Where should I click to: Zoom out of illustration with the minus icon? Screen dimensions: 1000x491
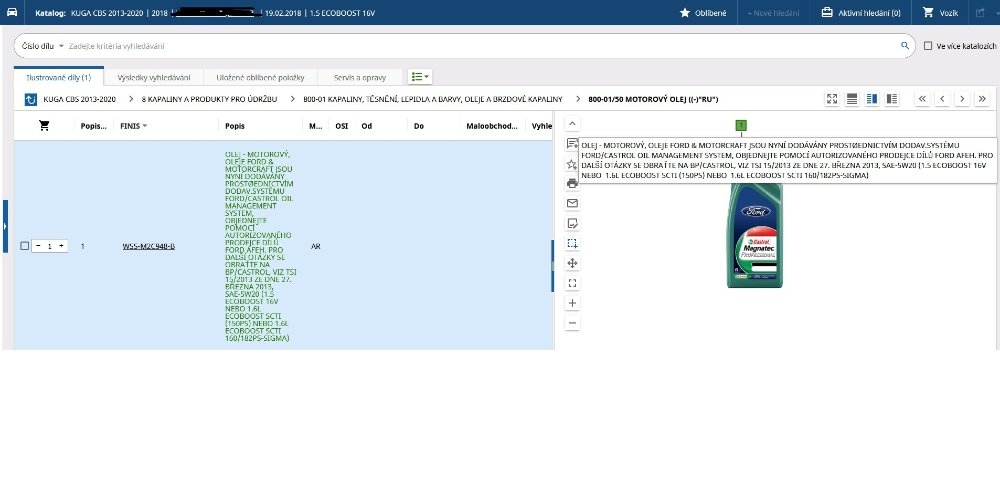[572, 322]
